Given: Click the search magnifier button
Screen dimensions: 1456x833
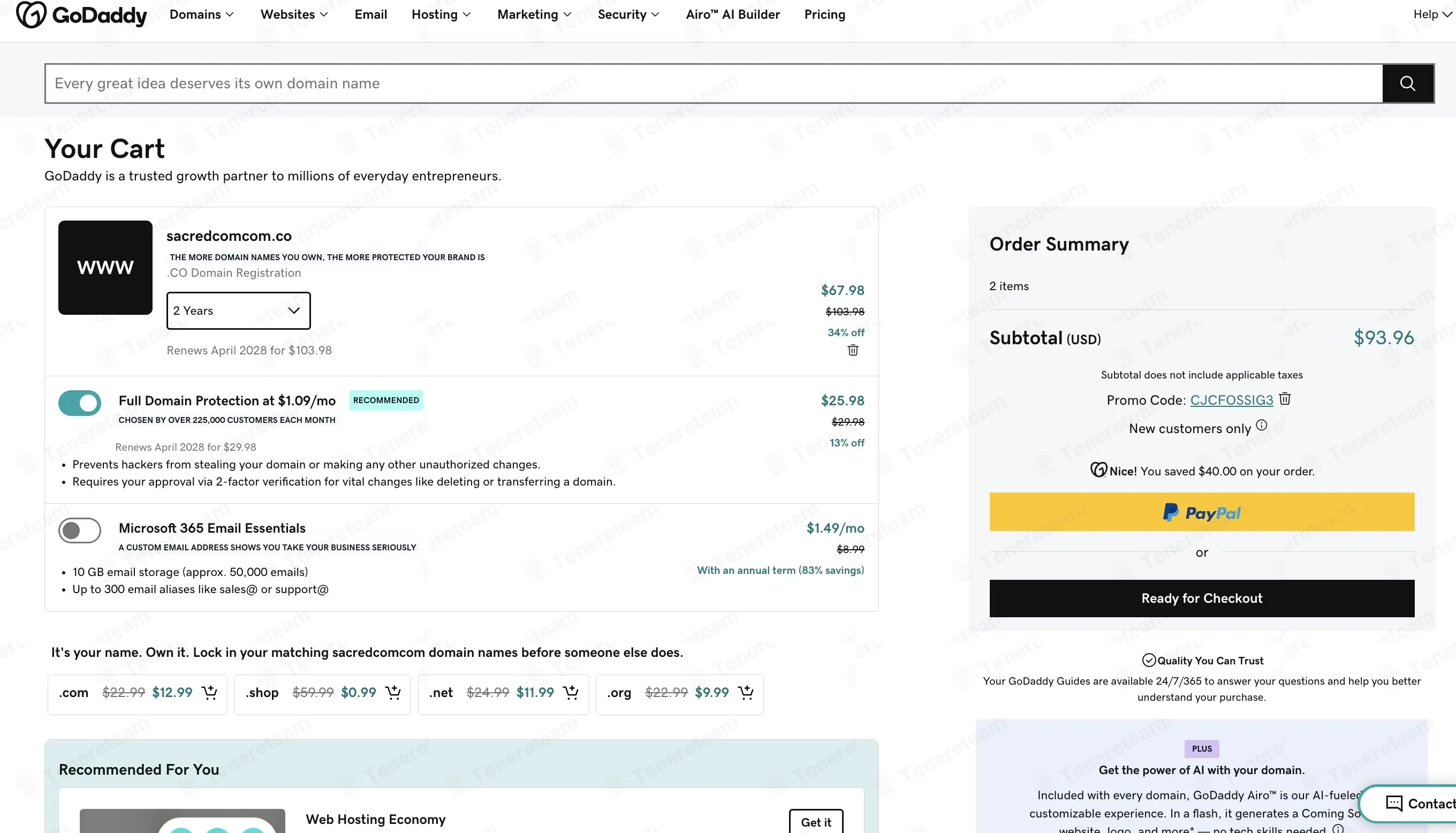Looking at the screenshot, I should (x=1407, y=84).
